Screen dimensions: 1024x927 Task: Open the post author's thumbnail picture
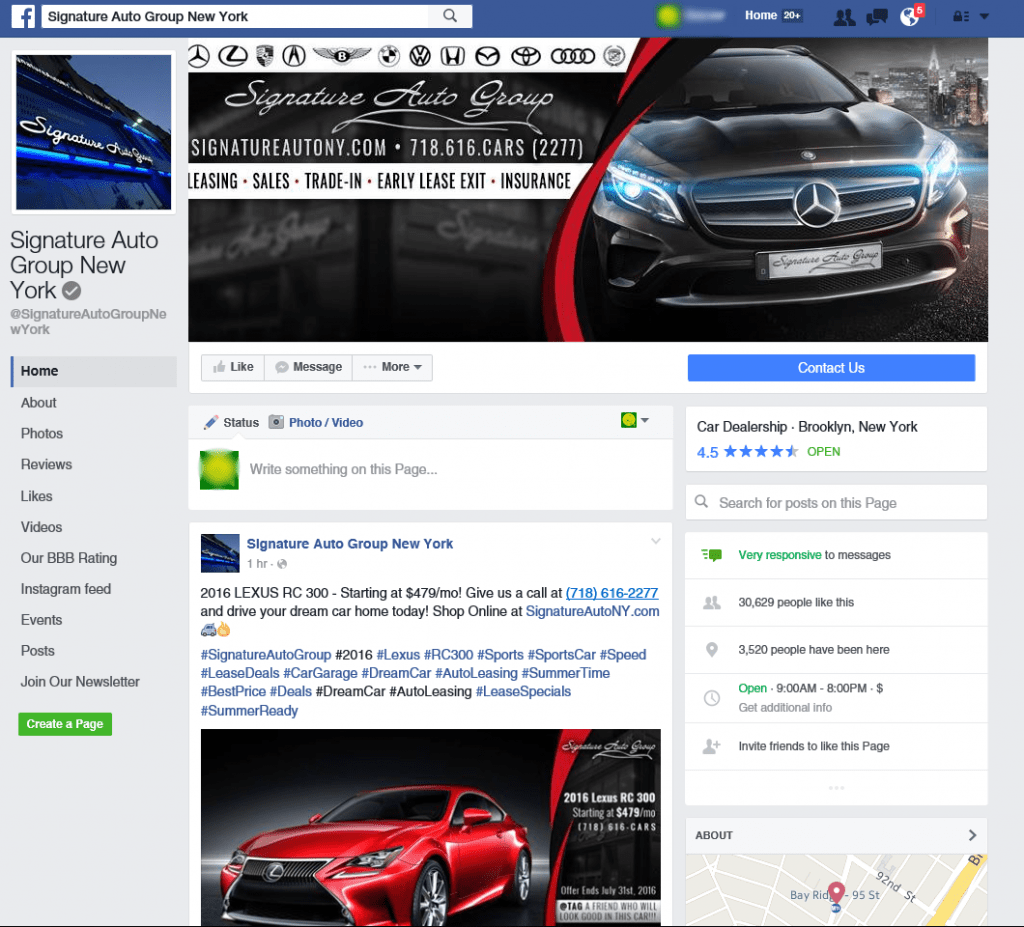220,553
